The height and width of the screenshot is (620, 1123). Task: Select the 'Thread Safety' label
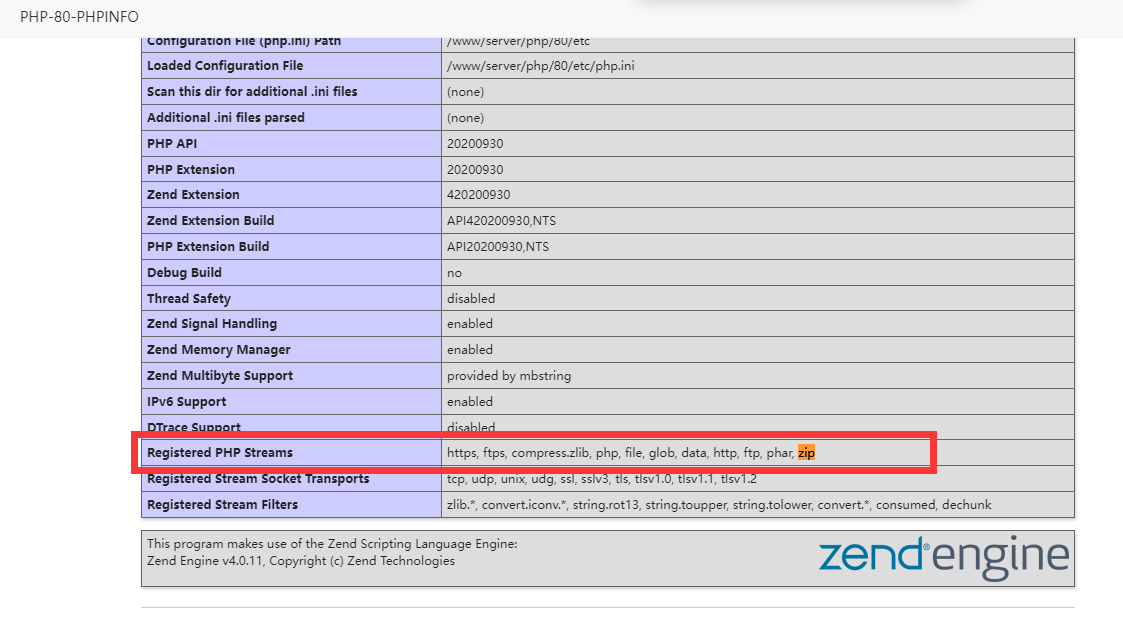(x=188, y=298)
